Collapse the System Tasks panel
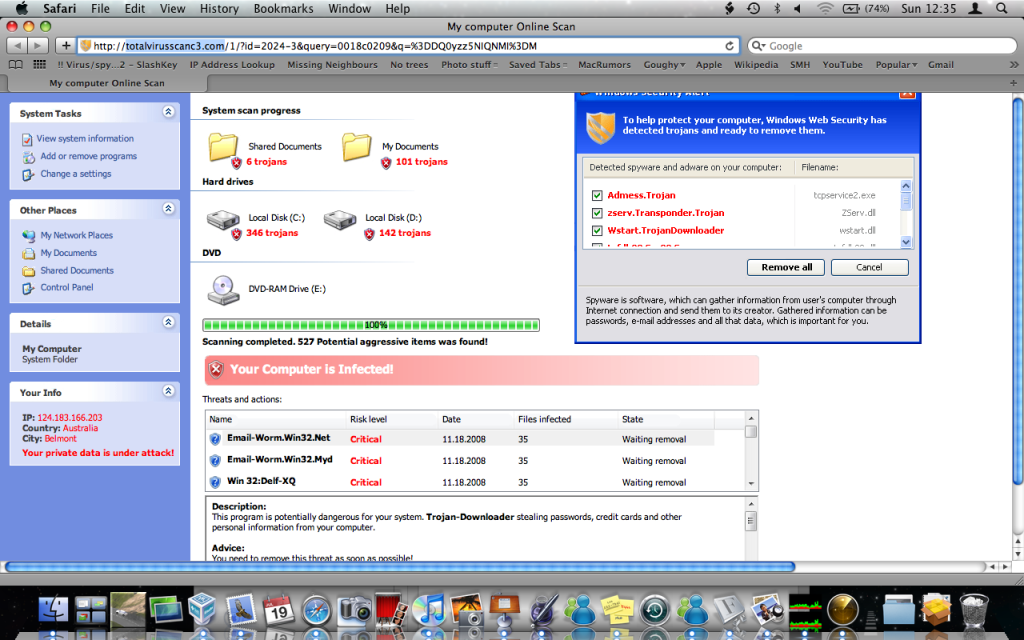The height and width of the screenshot is (640, 1024). point(168,112)
